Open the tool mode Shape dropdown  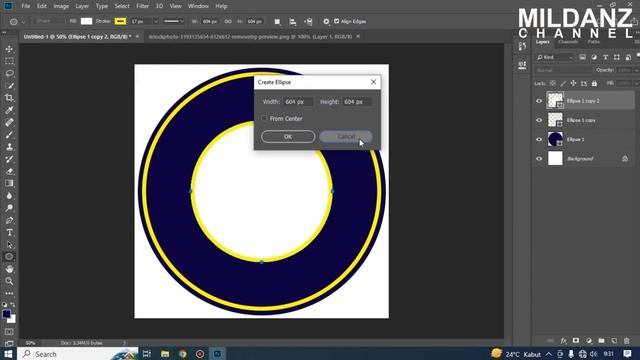(x=49, y=21)
